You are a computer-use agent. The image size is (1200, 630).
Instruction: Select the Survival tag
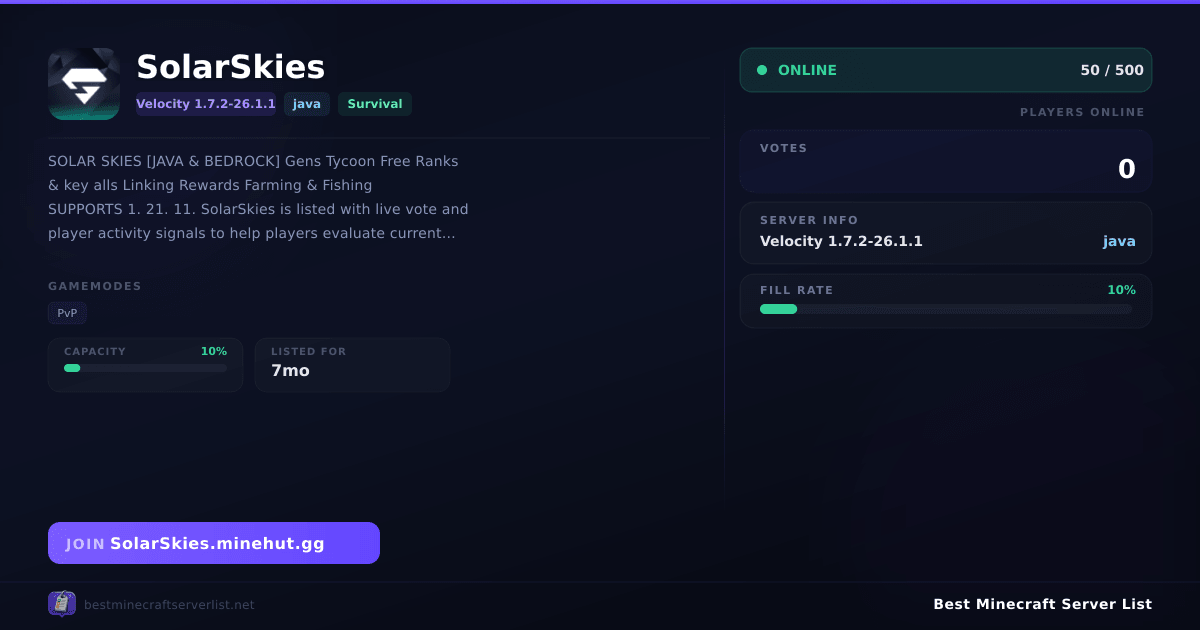(x=375, y=104)
